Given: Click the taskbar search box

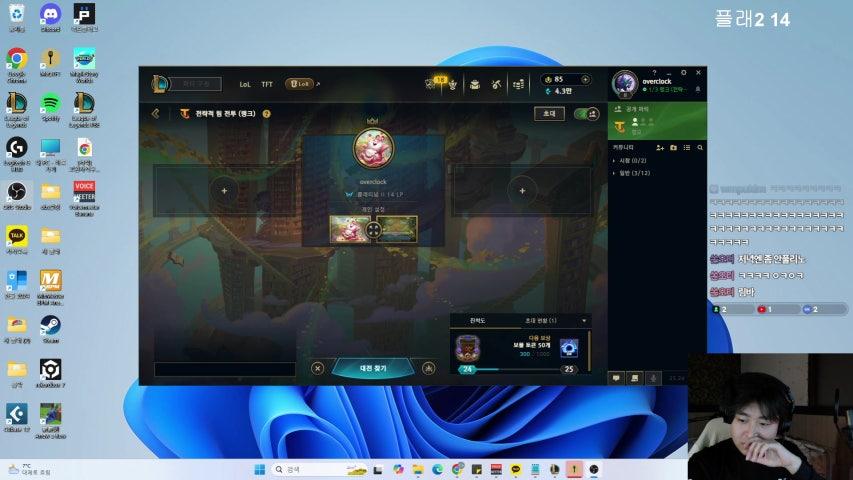Looking at the screenshot, I should 320,469.
